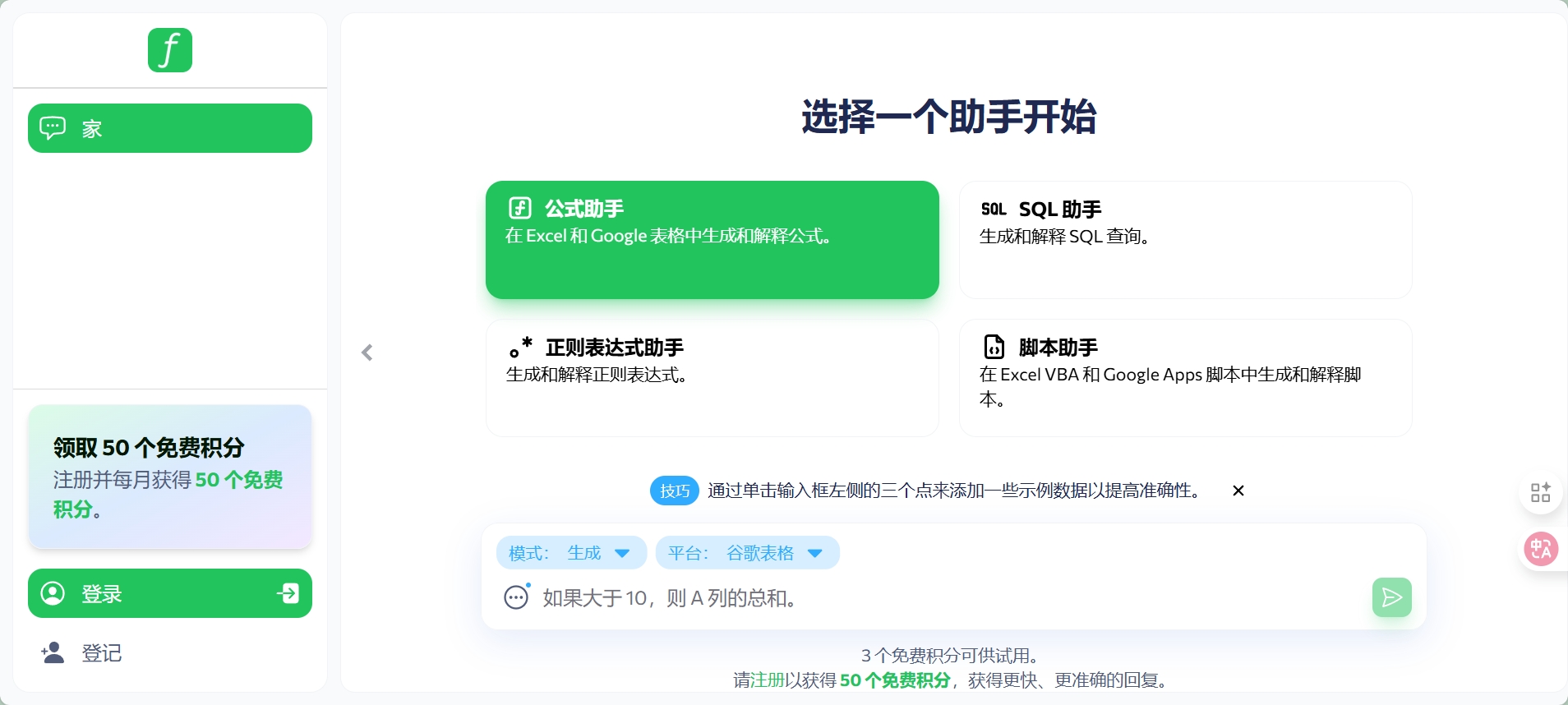Choose the 正则表达式助手 regex assistant card
This screenshot has width=1568, height=705.
coord(712,377)
